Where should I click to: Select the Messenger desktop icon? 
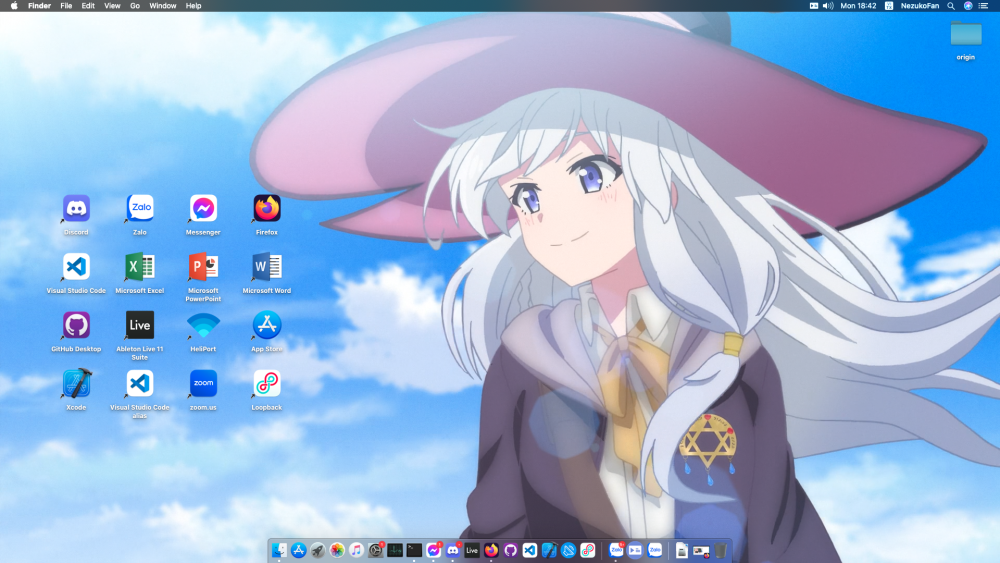point(203,208)
